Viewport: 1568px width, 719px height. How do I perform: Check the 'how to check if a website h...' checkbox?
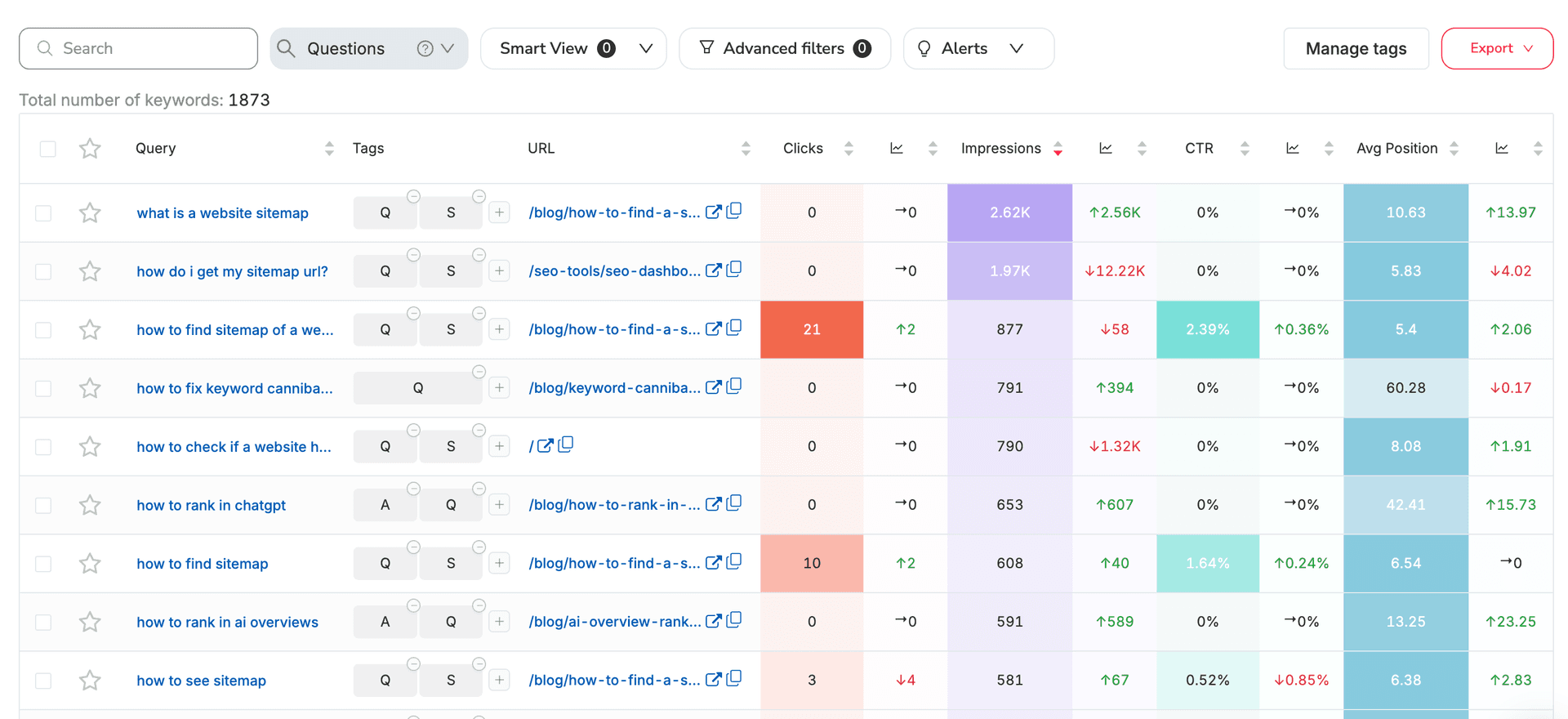point(43,447)
